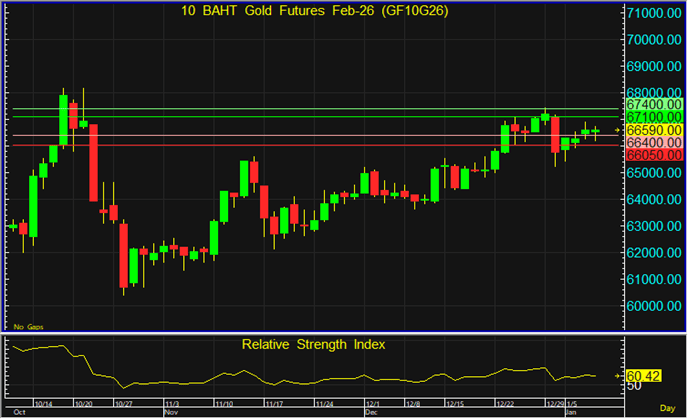Click the red 66050.00 price level label
The height and width of the screenshot is (419, 688).
point(653,156)
